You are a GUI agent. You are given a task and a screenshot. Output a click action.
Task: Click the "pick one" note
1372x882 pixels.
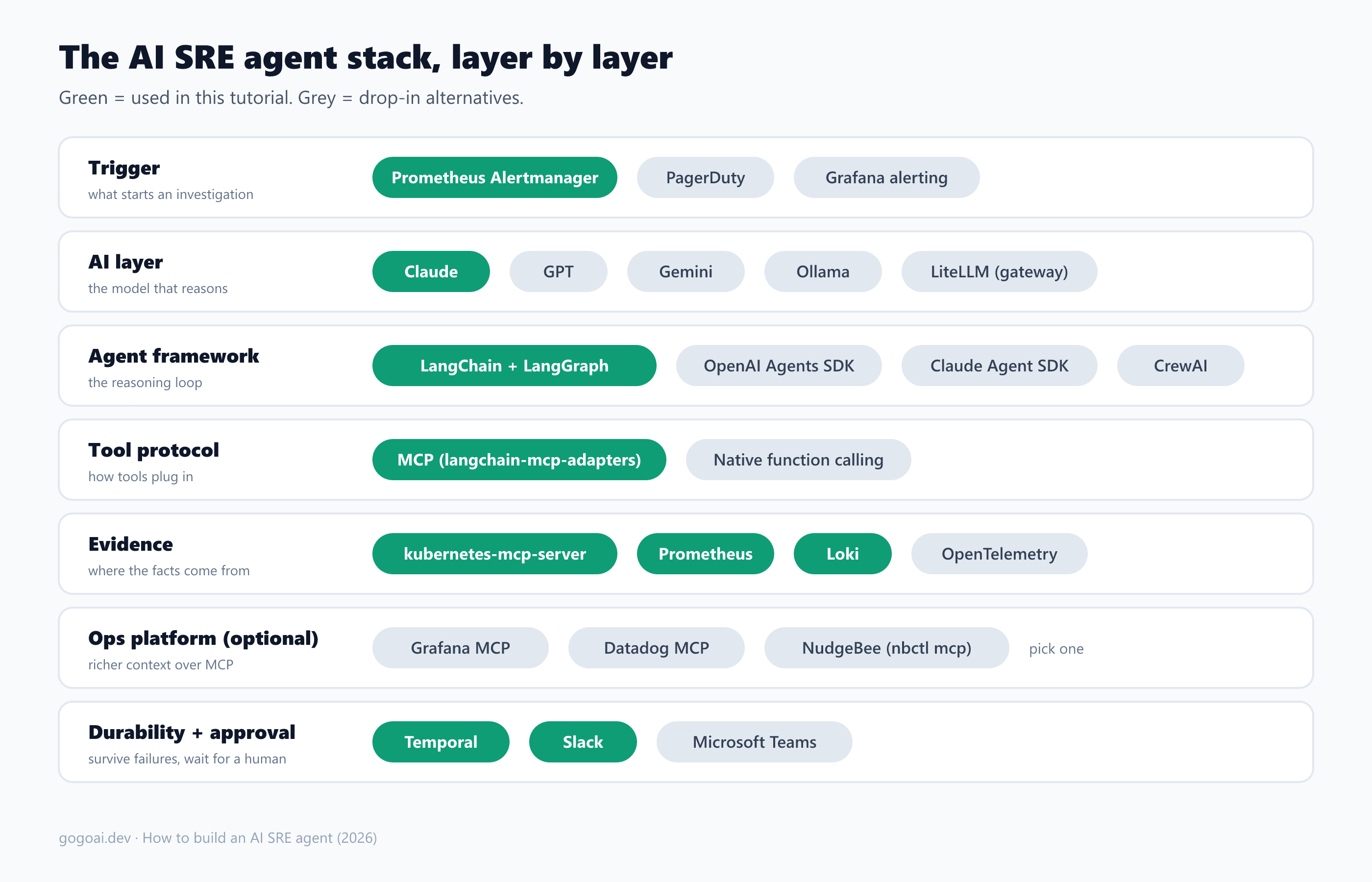point(1056,649)
